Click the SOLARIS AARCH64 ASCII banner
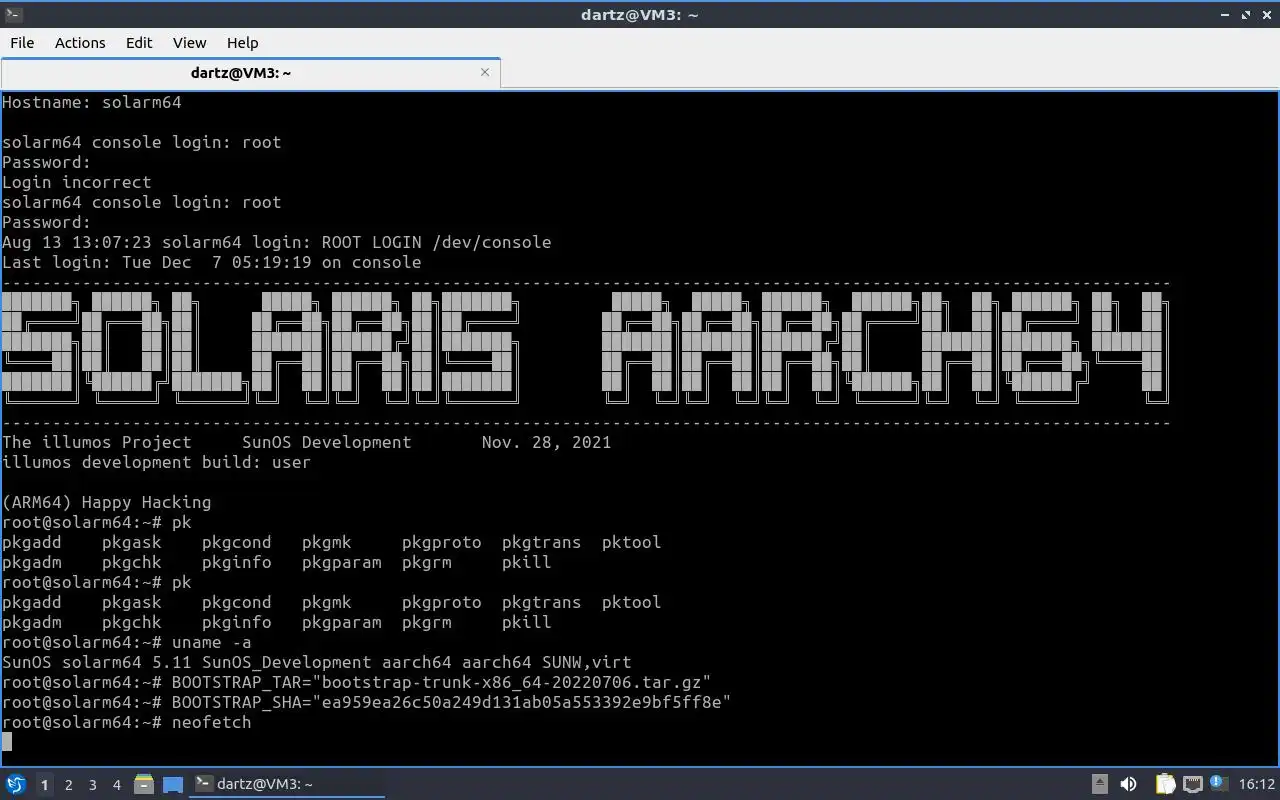 pyautogui.click(x=585, y=347)
